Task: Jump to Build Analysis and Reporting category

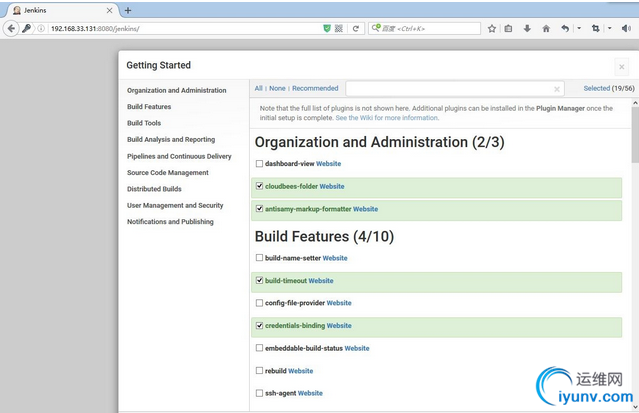Action: 171,139
